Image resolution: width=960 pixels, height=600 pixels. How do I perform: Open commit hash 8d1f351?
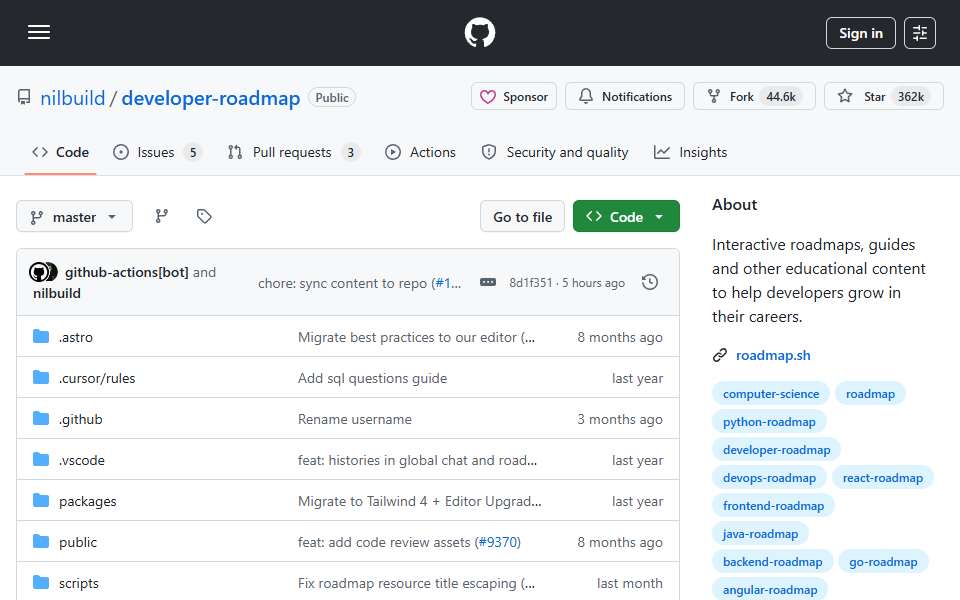point(530,283)
